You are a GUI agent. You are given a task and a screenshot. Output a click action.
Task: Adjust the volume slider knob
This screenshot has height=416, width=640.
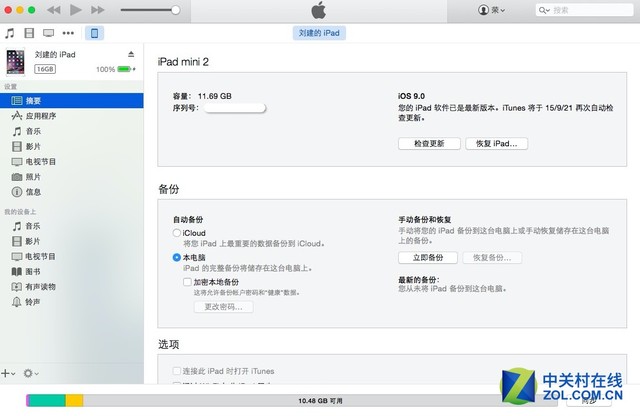(x=176, y=10)
